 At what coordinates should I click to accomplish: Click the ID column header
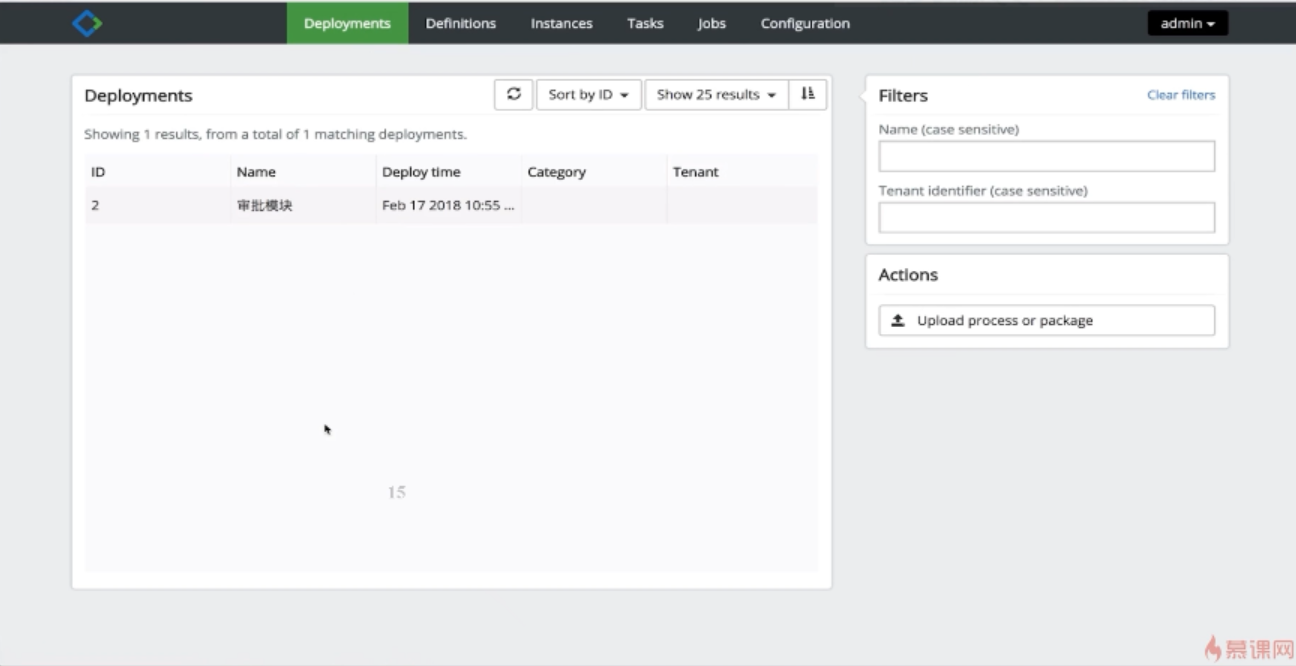coord(158,172)
